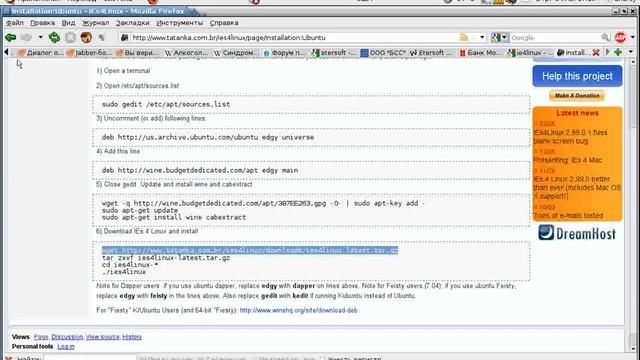Image resolution: width=640 pixels, height=360 pixels.
Task: Click the greyed-out forward arrow button
Action: 26,38
